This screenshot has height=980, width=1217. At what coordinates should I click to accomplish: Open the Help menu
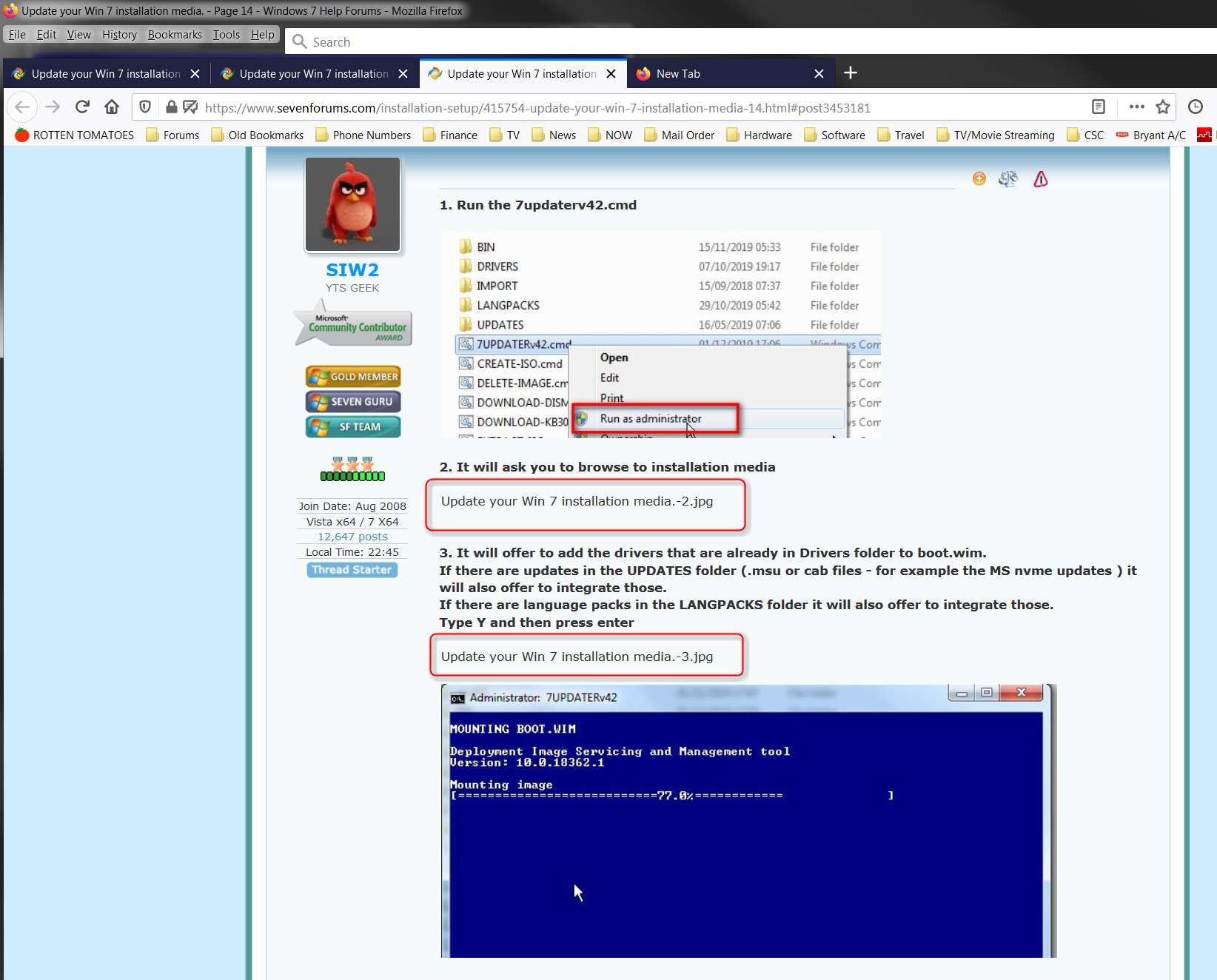pyautogui.click(x=263, y=35)
